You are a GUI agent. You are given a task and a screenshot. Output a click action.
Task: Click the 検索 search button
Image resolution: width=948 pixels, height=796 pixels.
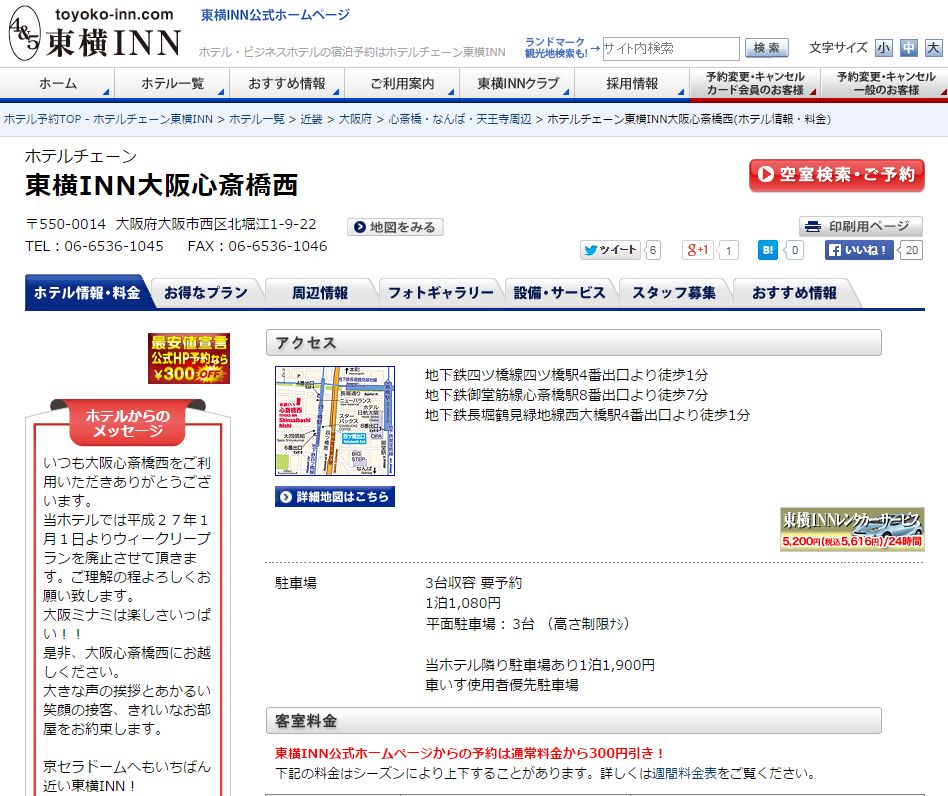click(x=767, y=48)
